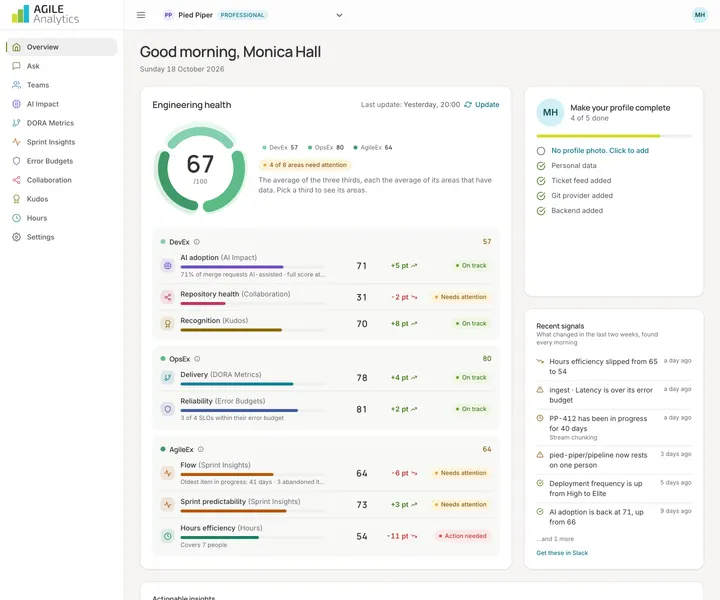Viewport: 720px width, 600px height.
Task: Click the DevEx 57 legend item
Action: [x=280, y=147]
